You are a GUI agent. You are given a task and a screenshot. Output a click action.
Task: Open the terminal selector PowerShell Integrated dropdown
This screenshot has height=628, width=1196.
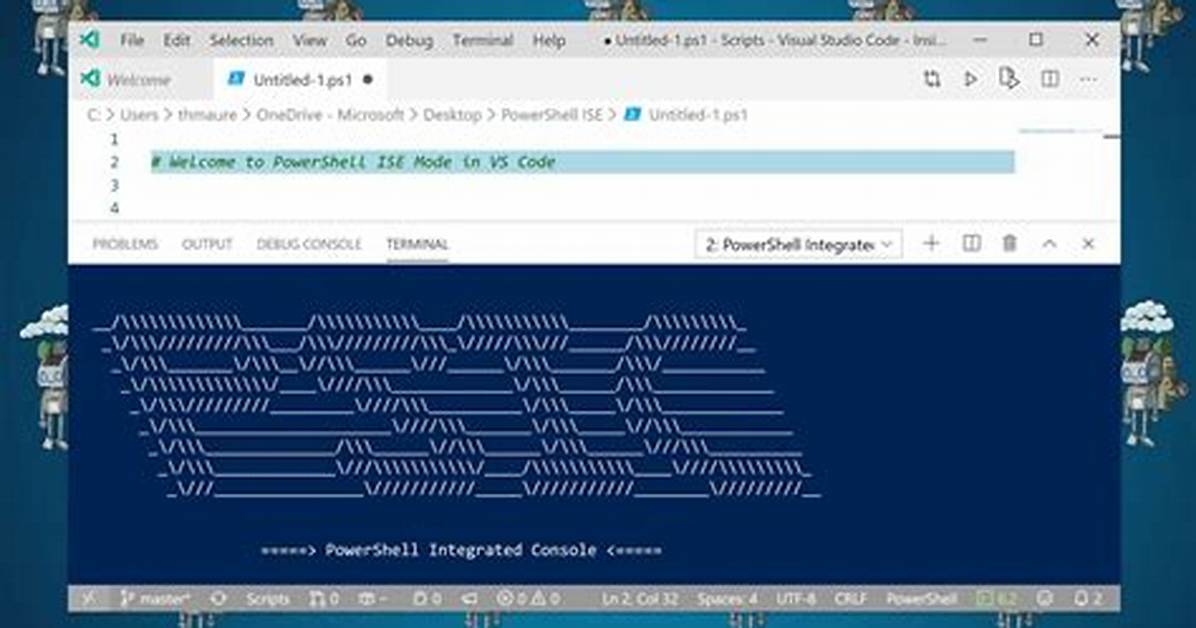[798, 244]
